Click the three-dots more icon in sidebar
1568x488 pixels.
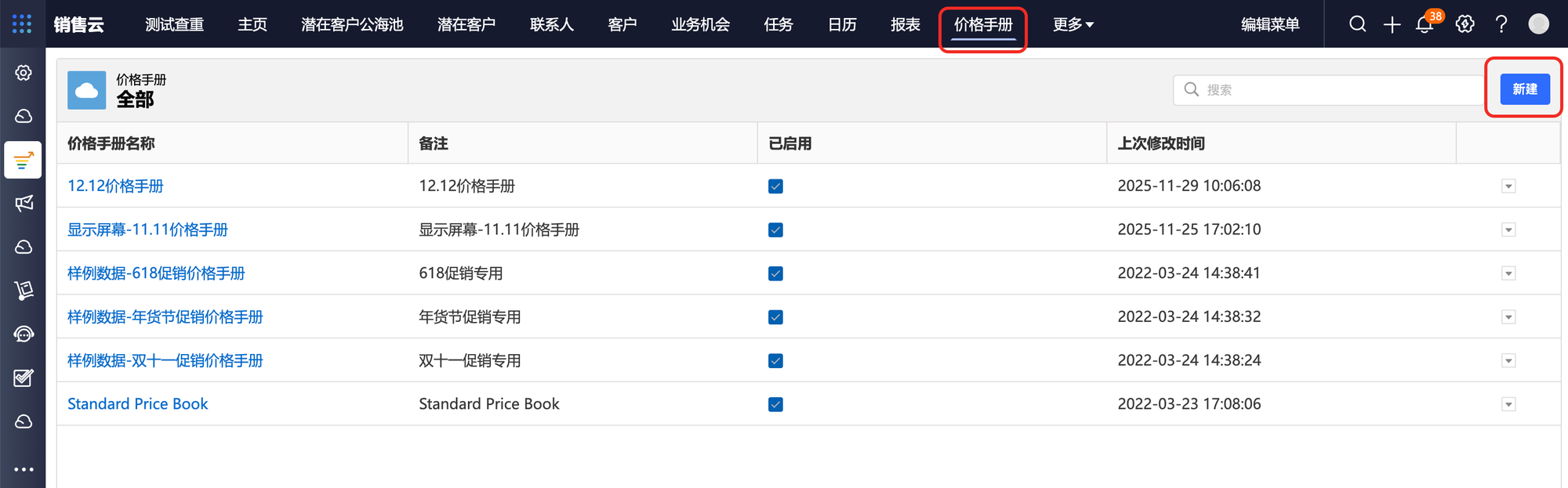point(24,469)
